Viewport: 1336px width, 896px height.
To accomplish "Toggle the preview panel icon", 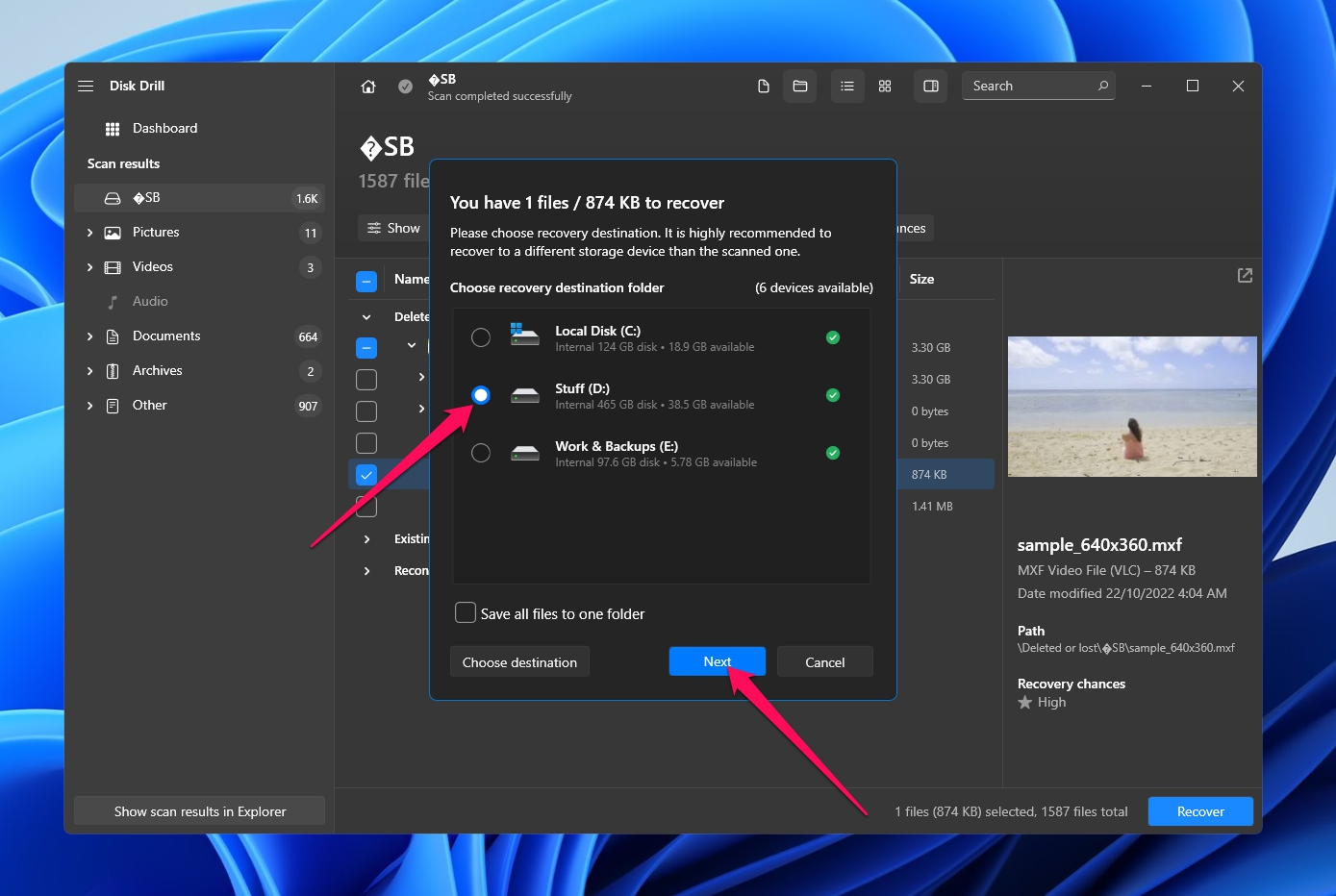I will 930,87.
